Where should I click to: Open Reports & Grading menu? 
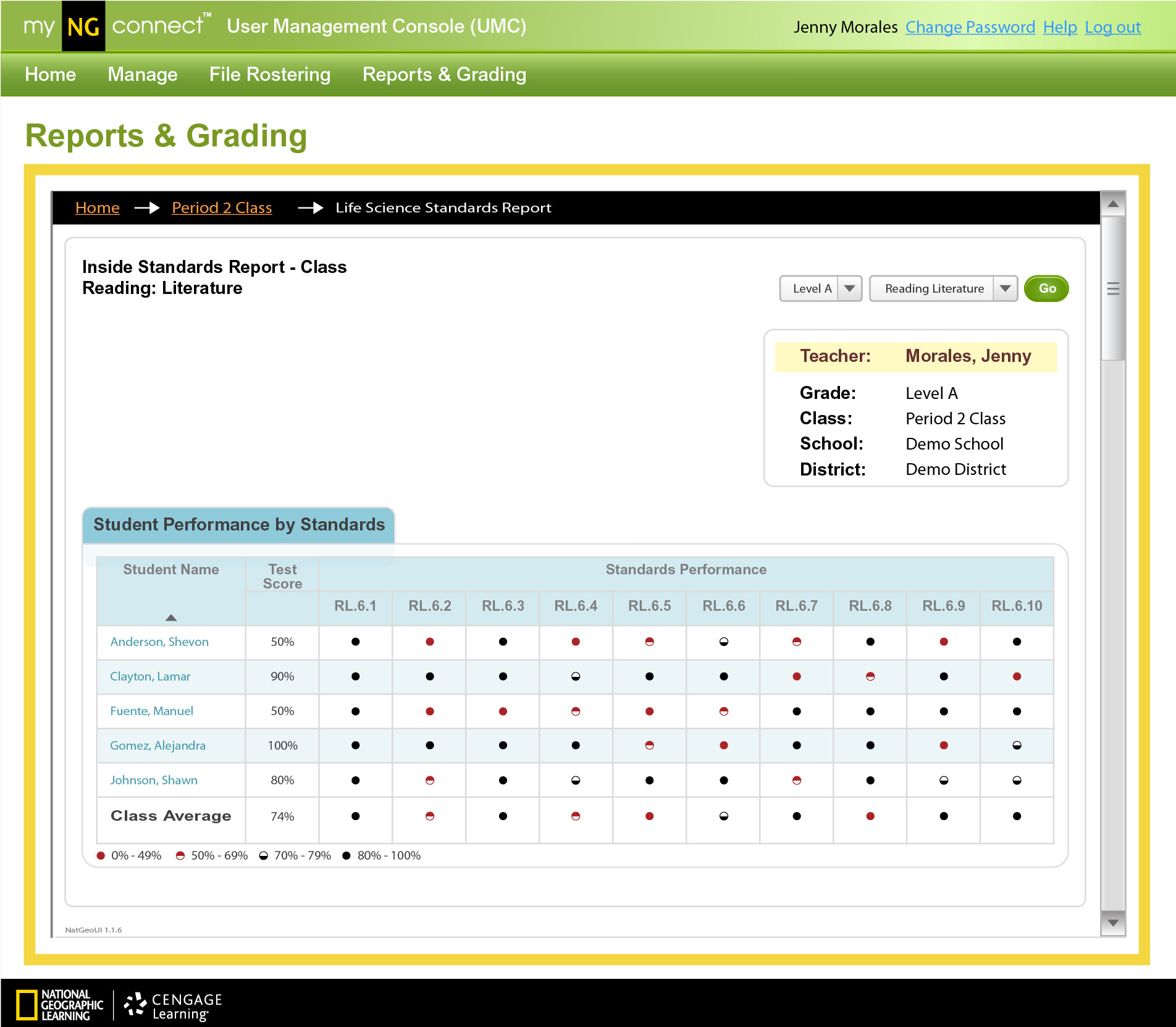444,74
